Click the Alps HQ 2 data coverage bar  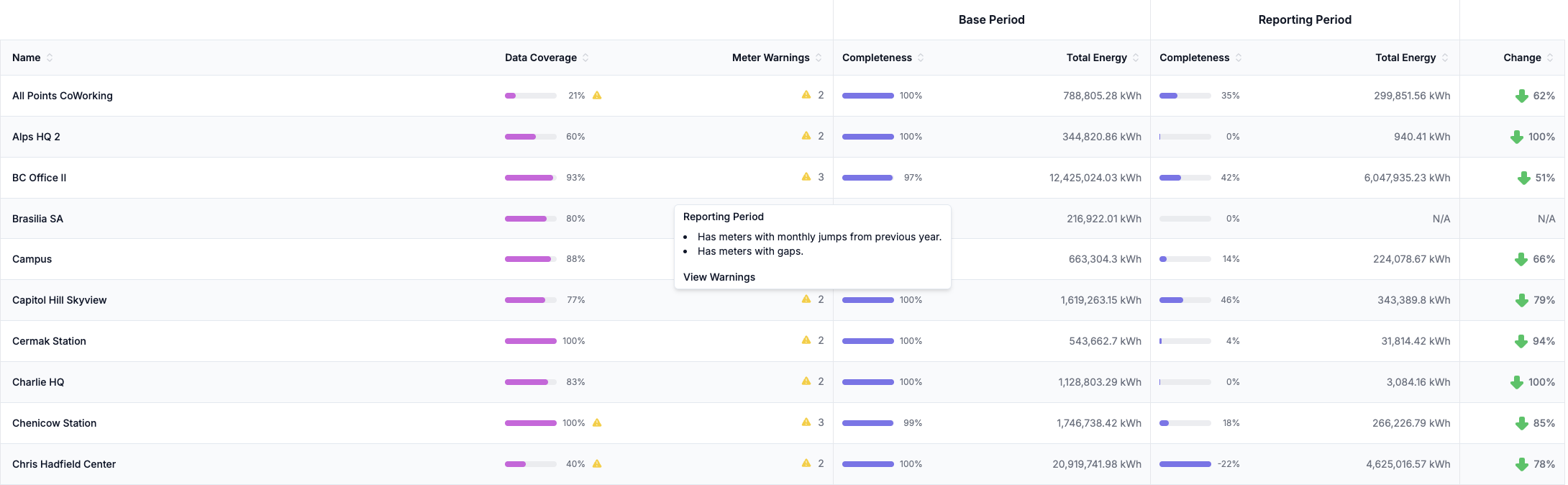tap(530, 137)
